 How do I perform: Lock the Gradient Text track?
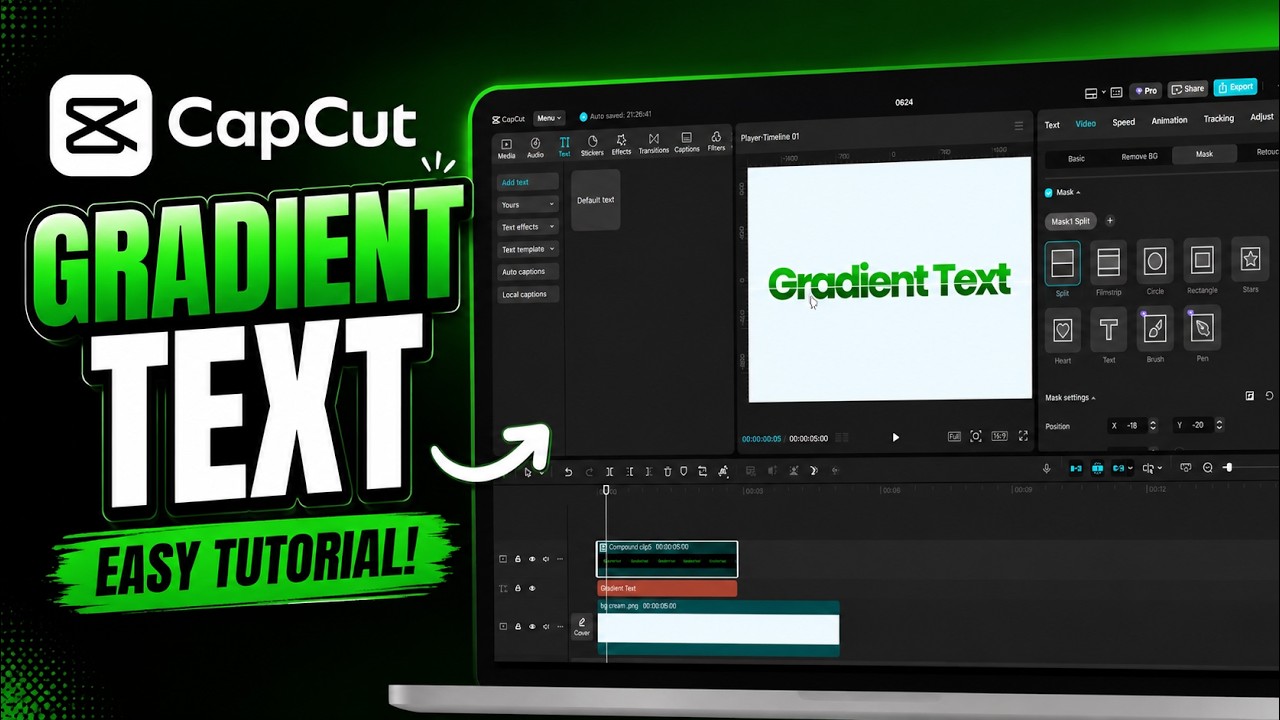518,588
